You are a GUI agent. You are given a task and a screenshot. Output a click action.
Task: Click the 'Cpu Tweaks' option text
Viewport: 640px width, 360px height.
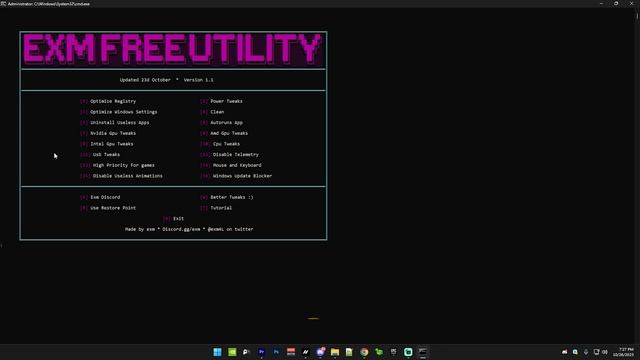click(226, 144)
